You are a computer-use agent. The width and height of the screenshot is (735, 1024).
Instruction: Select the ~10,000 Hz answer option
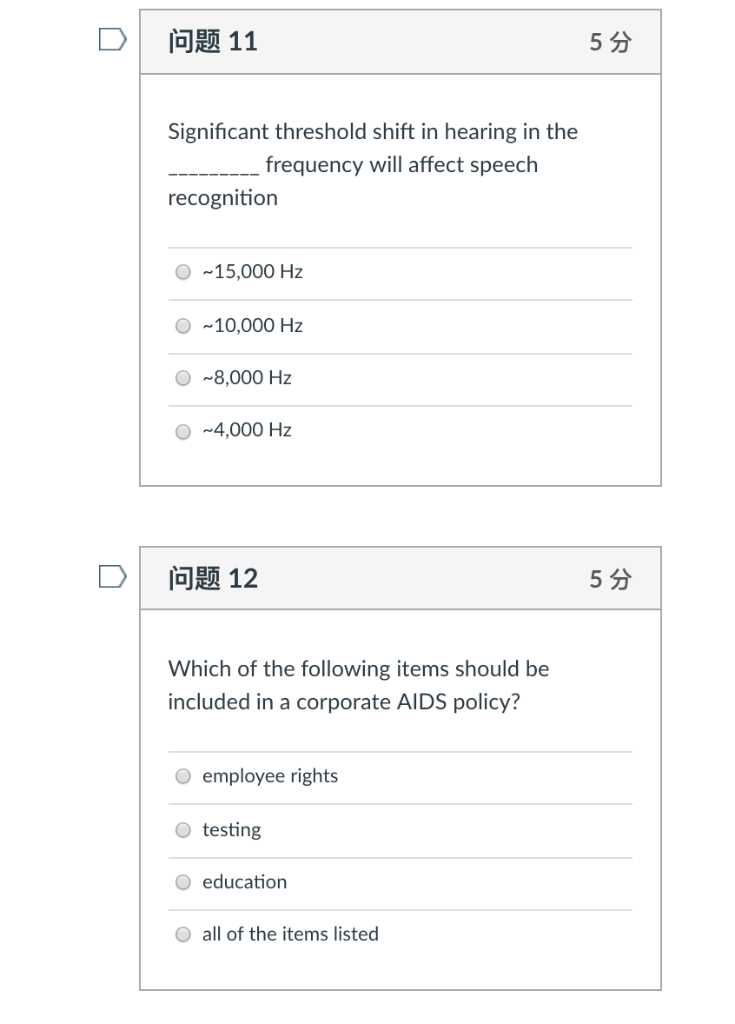tap(183, 325)
